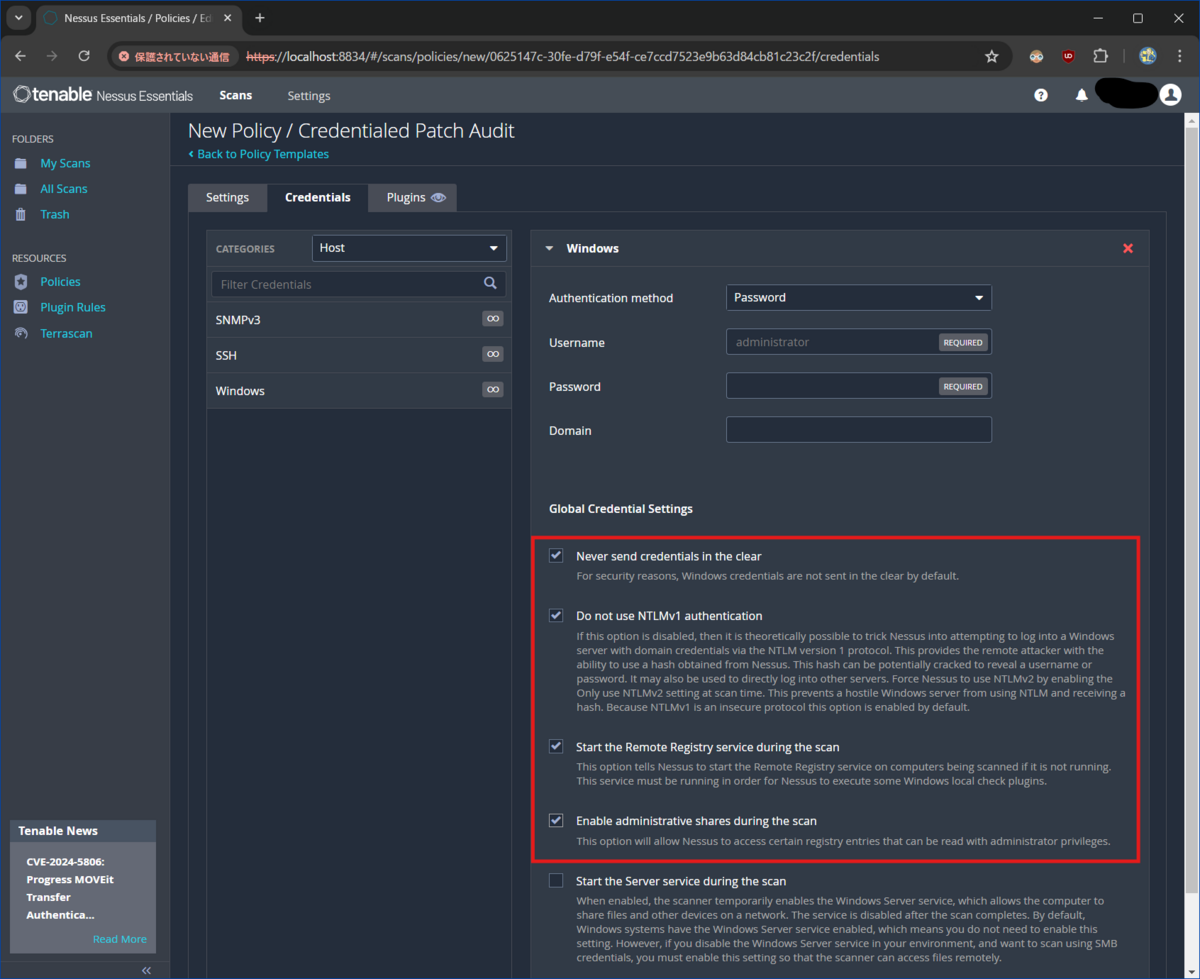Go back with browser back arrow

pyautogui.click(x=21, y=56)
